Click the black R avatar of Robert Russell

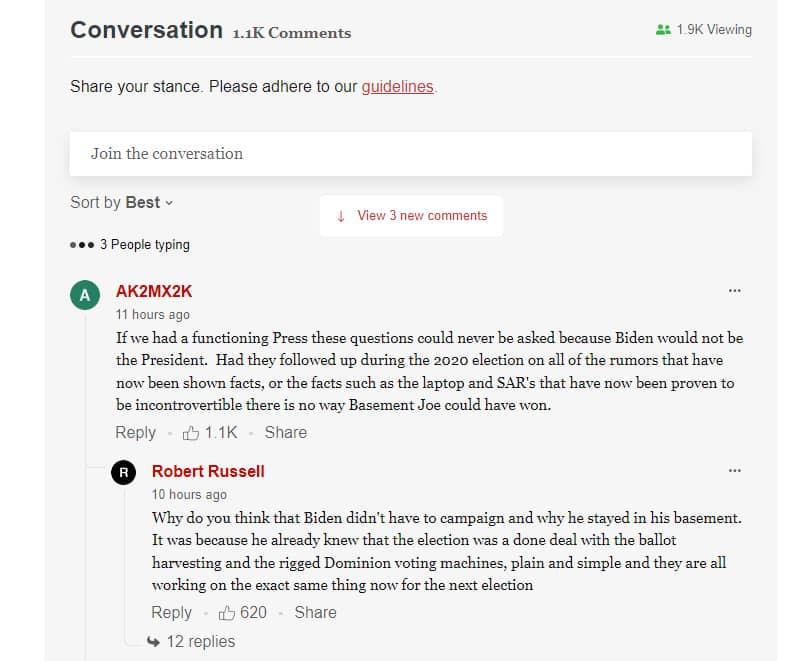pos(124,473)
